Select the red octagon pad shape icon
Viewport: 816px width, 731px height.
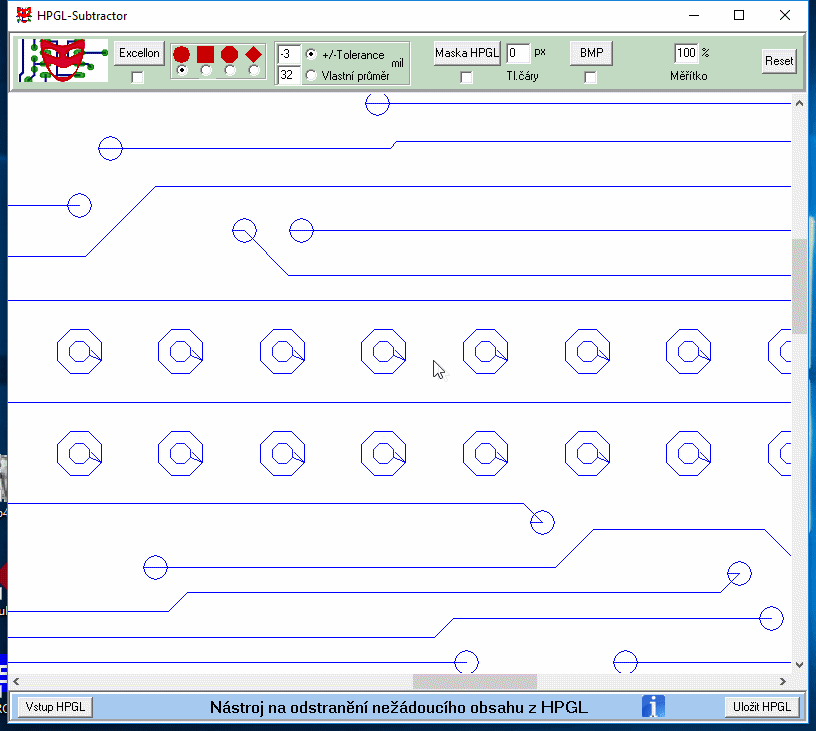(x=230, y=54)
